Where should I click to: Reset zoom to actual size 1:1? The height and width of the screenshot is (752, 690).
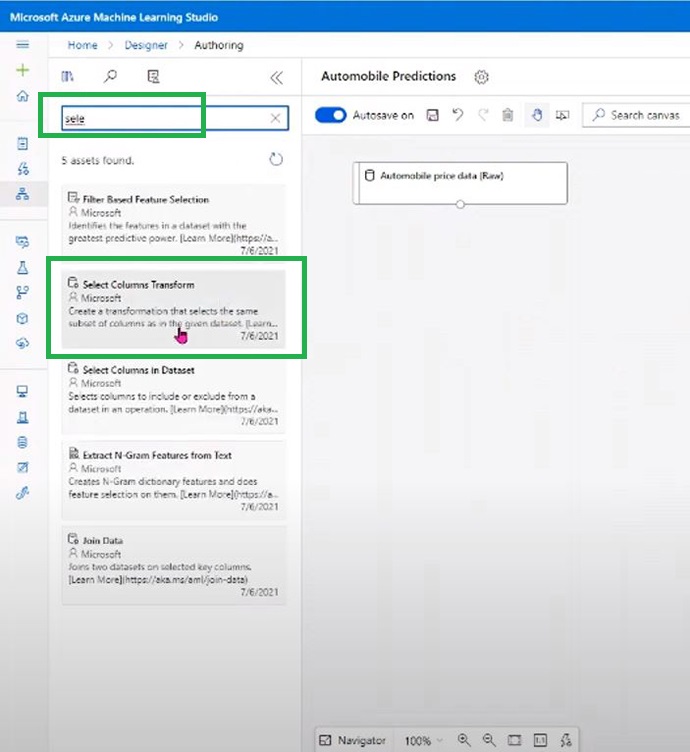click(540, 740)
